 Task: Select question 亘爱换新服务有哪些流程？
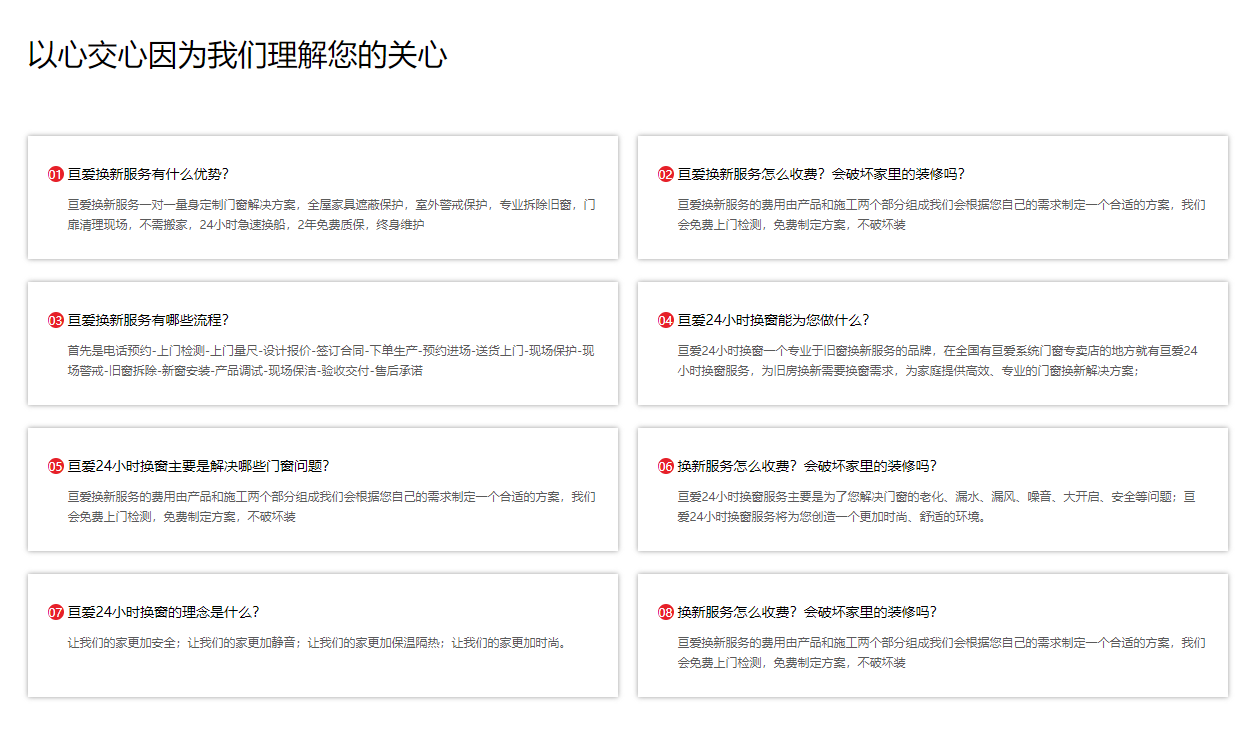(x=148, y=320)
